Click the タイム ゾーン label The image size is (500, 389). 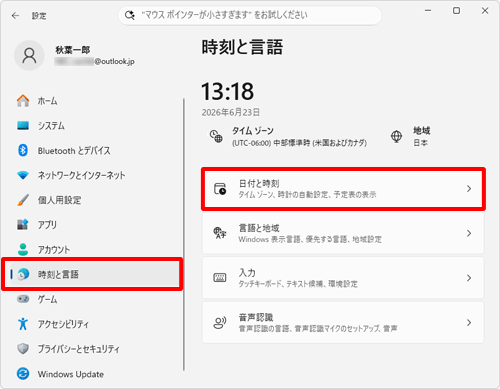pyautogui.click(x=253, y=131)
